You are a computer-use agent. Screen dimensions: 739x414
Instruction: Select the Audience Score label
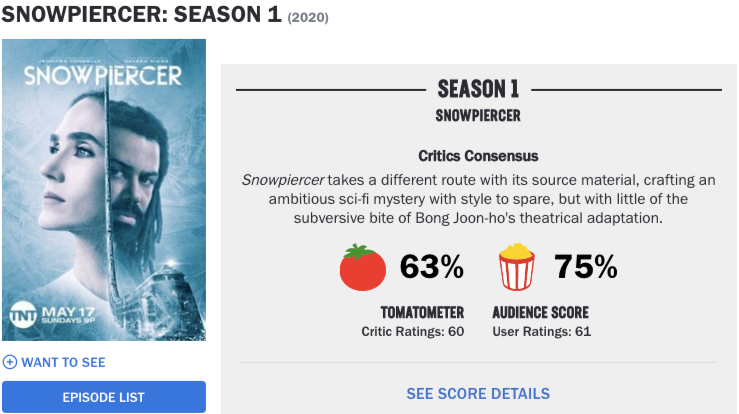tap(540, 312)
